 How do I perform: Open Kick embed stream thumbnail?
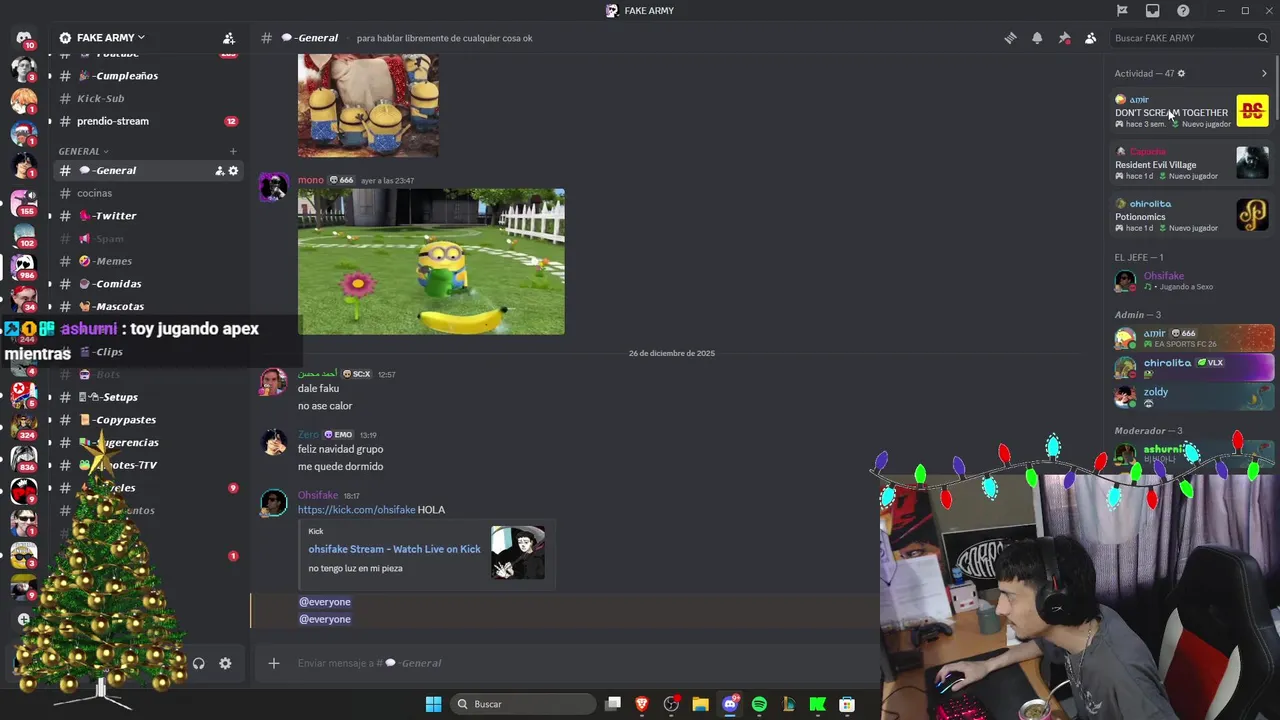[x=518, y=553]
